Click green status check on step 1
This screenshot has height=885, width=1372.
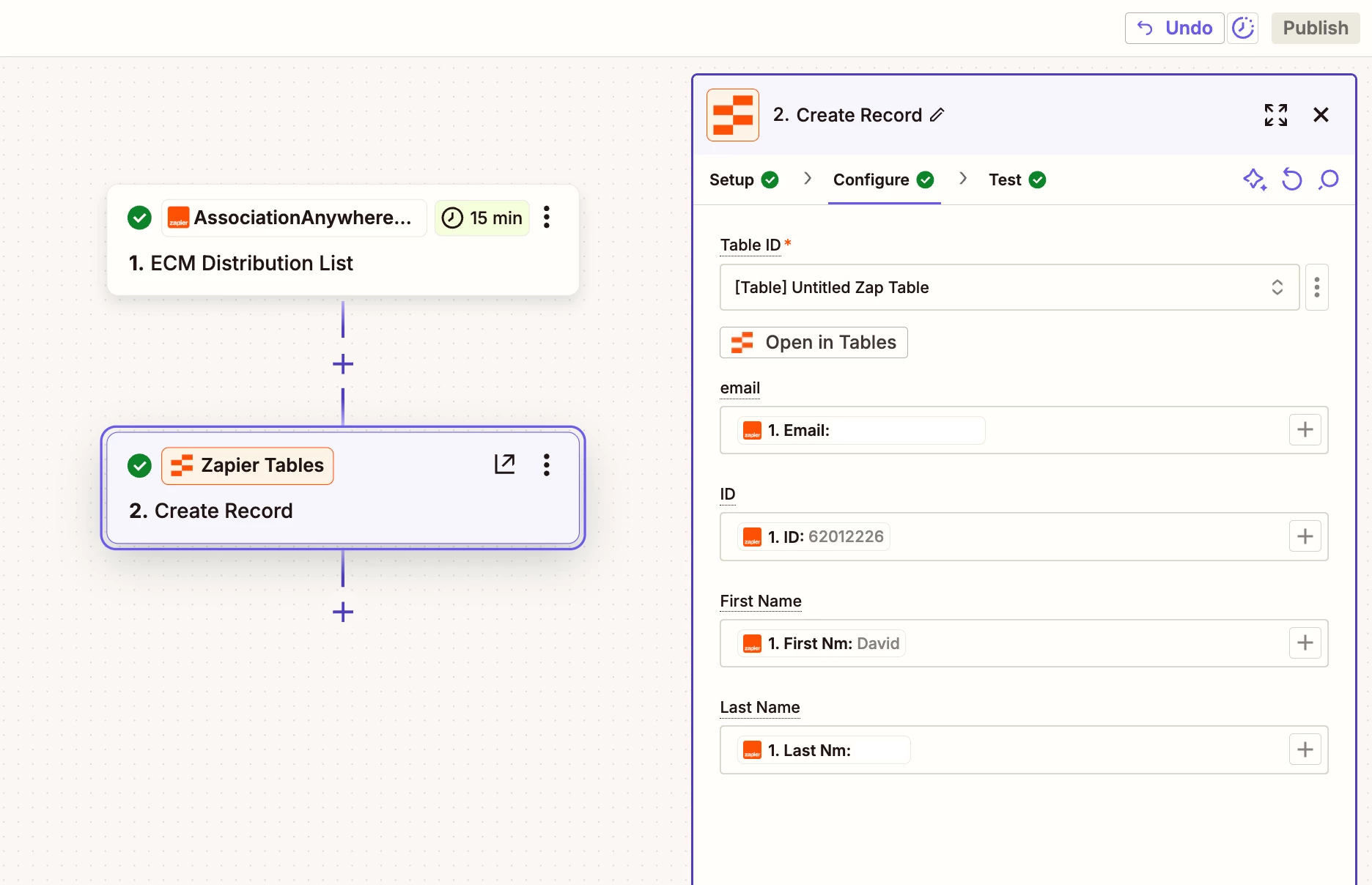click(139, 218)
